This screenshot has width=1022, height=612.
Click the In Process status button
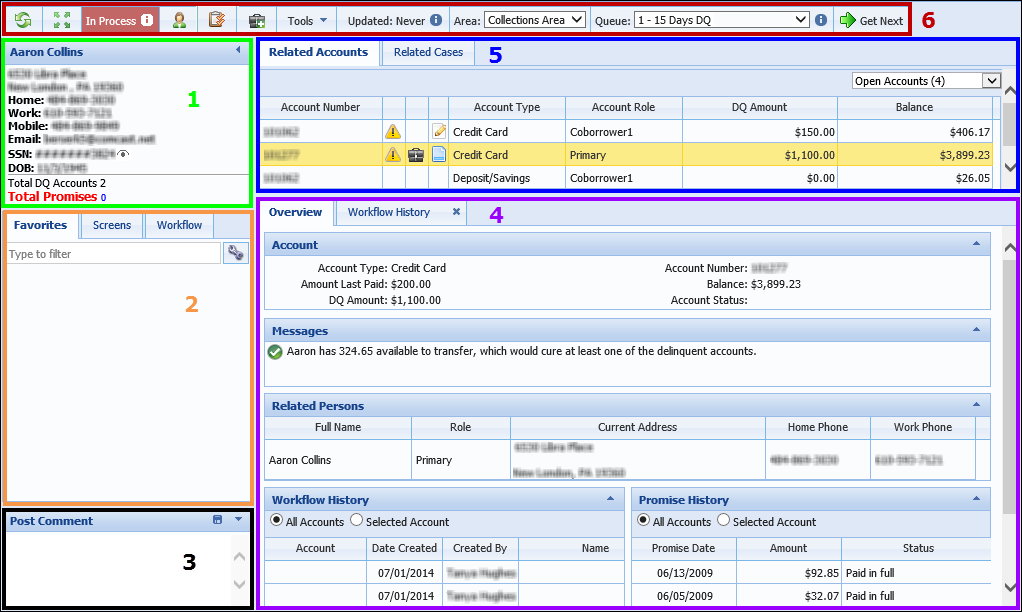pyautogui.click(x=119, y=20)
